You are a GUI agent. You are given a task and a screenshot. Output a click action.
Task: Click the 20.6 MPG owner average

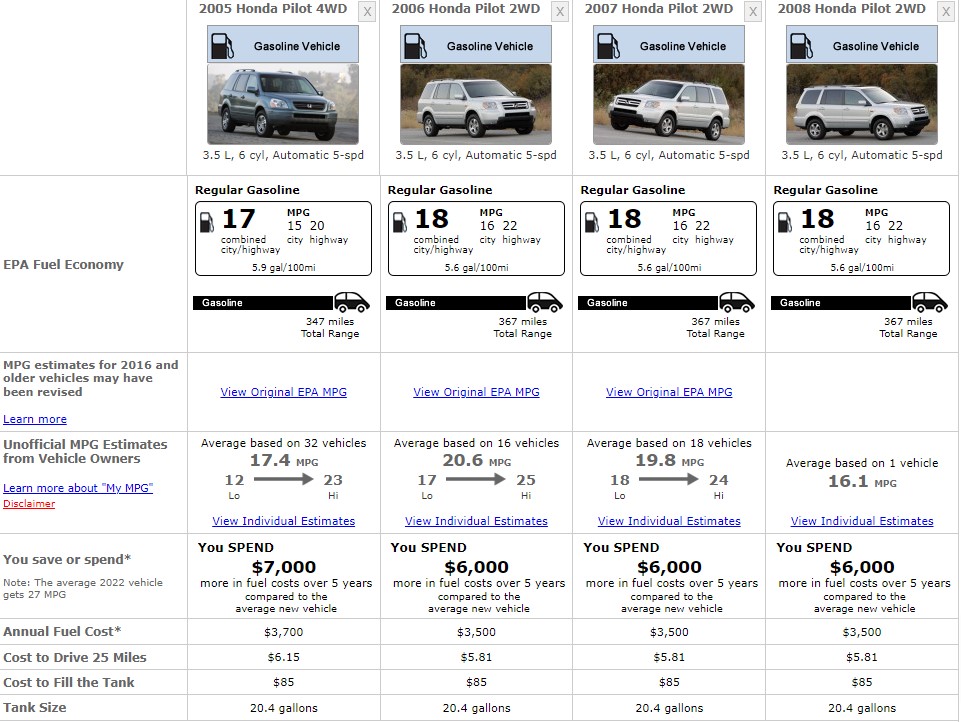click(476, 460)
